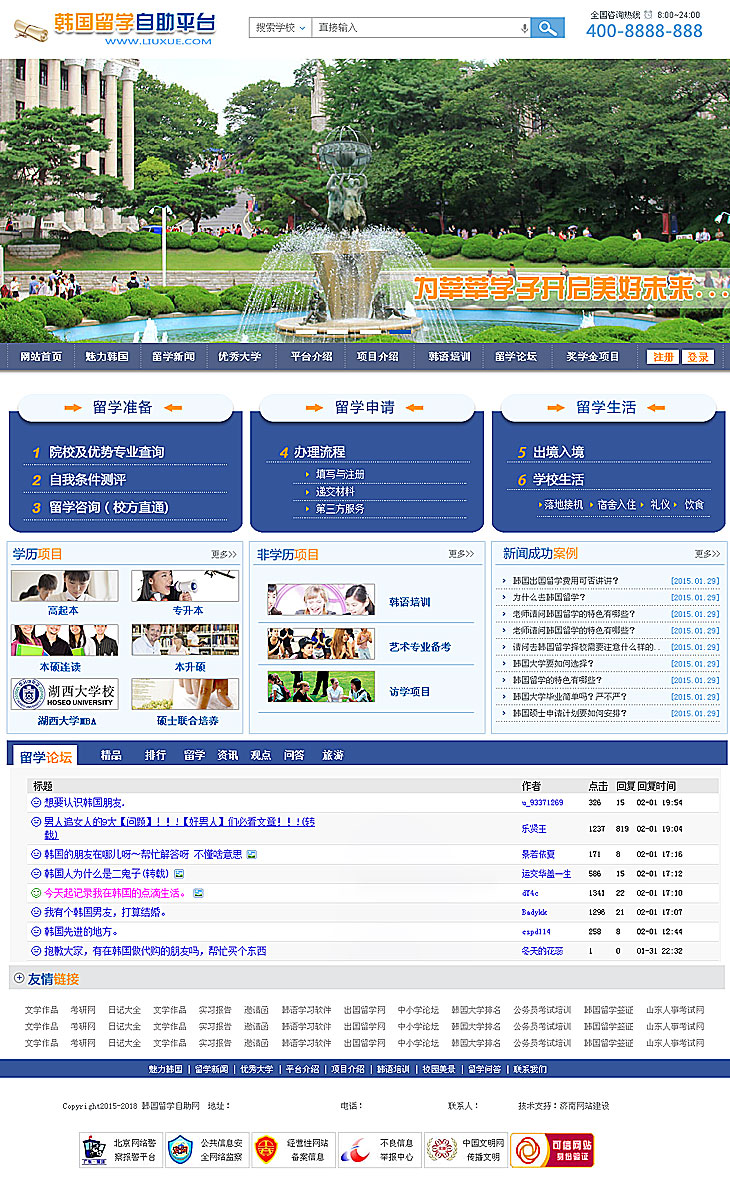The width and height of the screenshot is (730, 1187).
Task: Switch to the 精品 forum tab
Action: pos(111,755)
